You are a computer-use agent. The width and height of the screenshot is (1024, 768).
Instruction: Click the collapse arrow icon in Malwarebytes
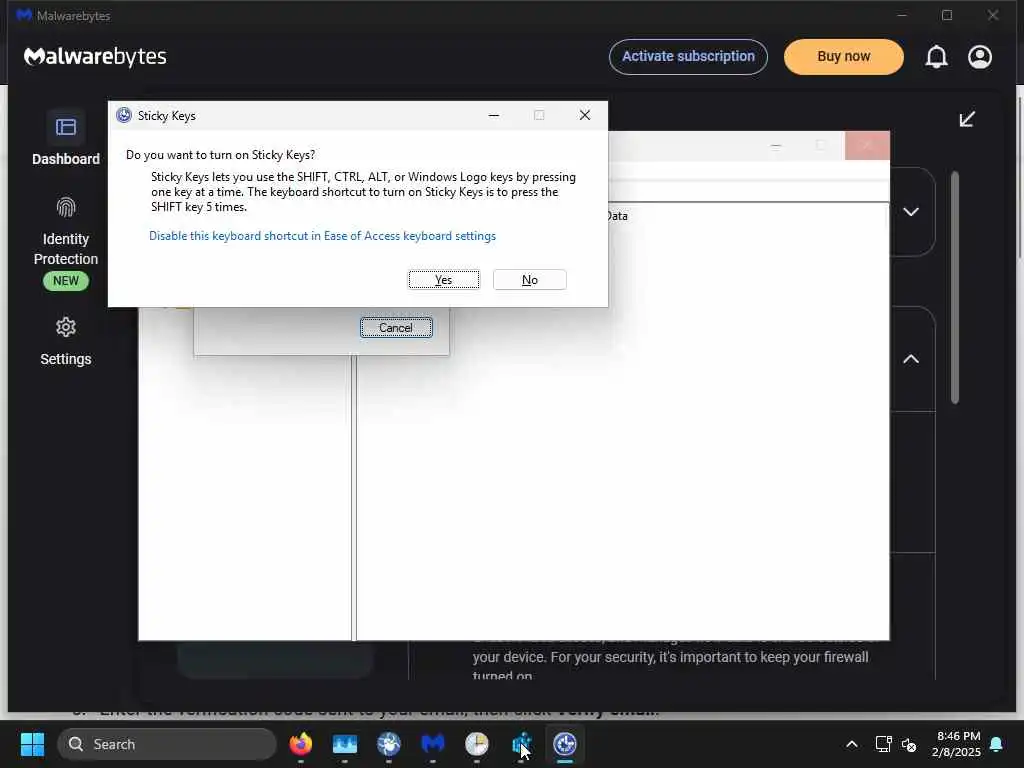pos(967,119)
